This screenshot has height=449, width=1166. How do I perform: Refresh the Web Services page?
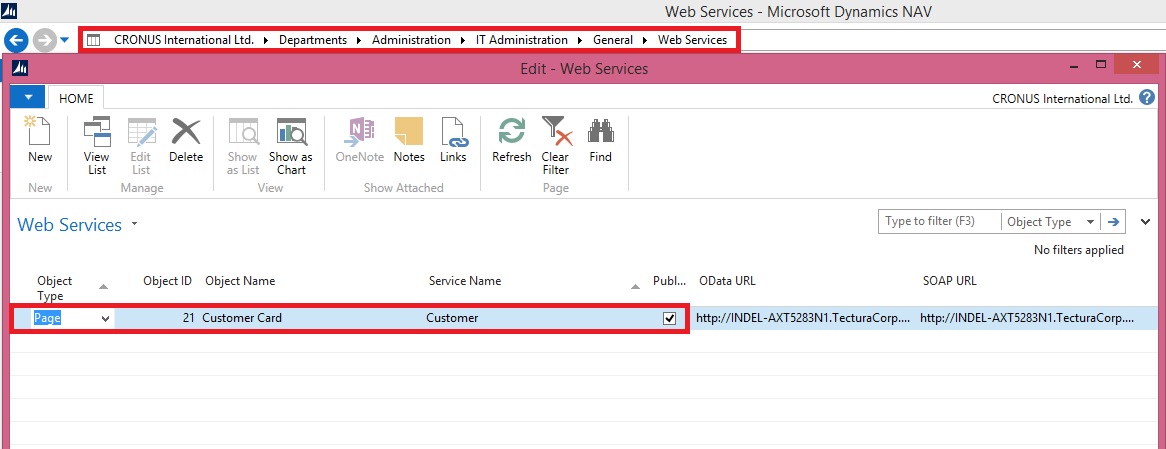[x=512, y=140]
